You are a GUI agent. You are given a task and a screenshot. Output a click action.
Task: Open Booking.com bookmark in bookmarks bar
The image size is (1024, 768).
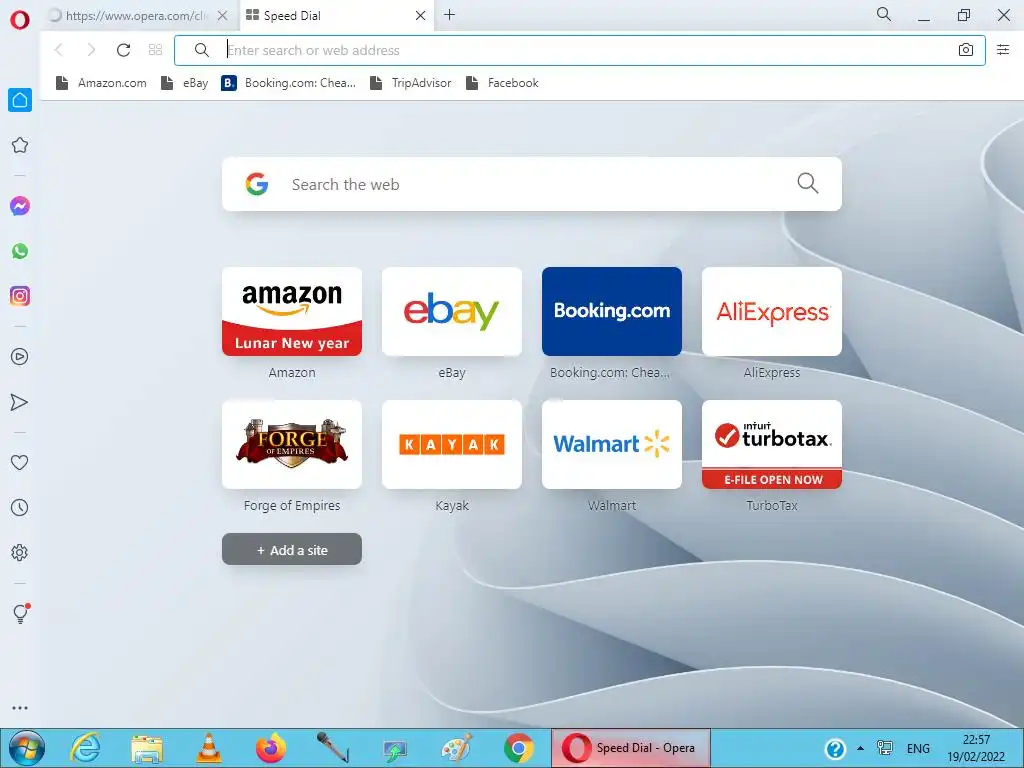(x=289, y=83)
